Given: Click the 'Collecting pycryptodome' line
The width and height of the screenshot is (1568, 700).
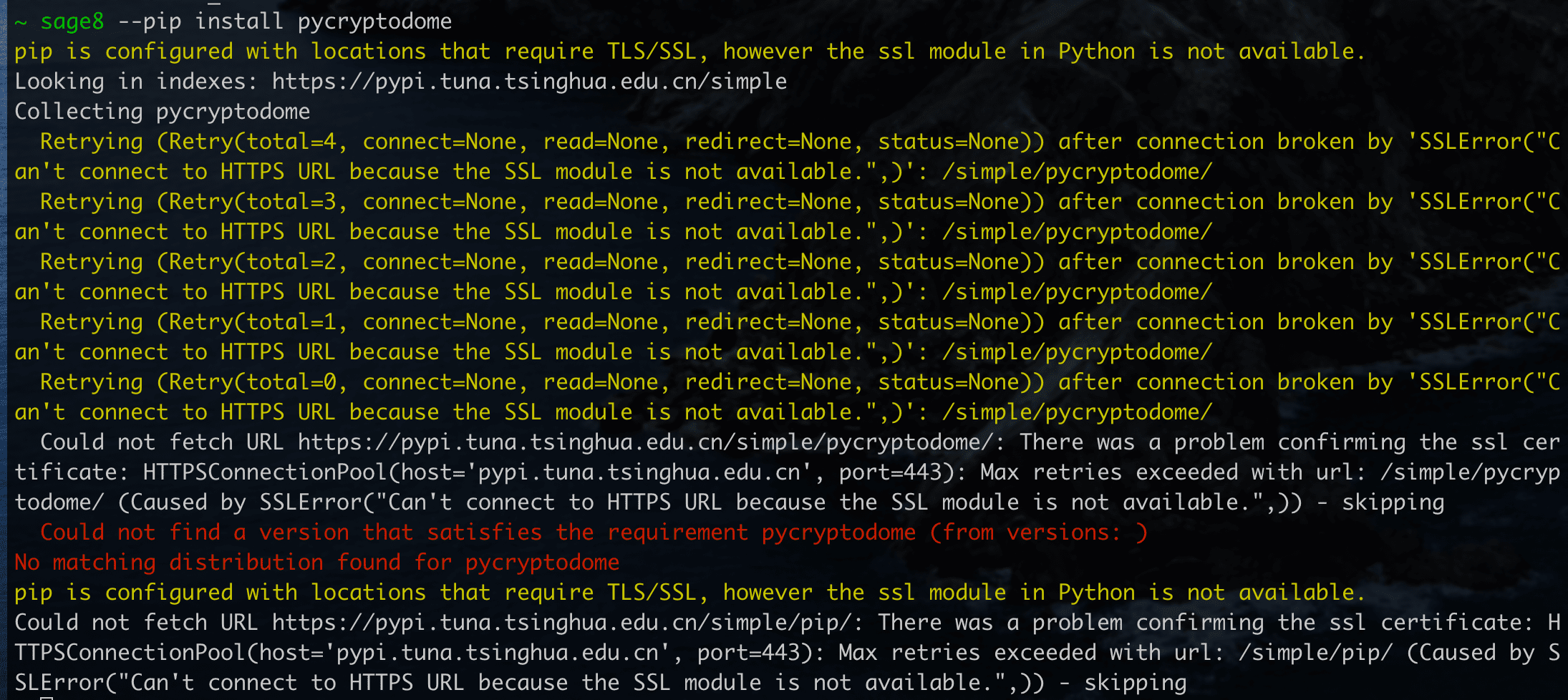Looking at the screenshot, I should point(163,112).
